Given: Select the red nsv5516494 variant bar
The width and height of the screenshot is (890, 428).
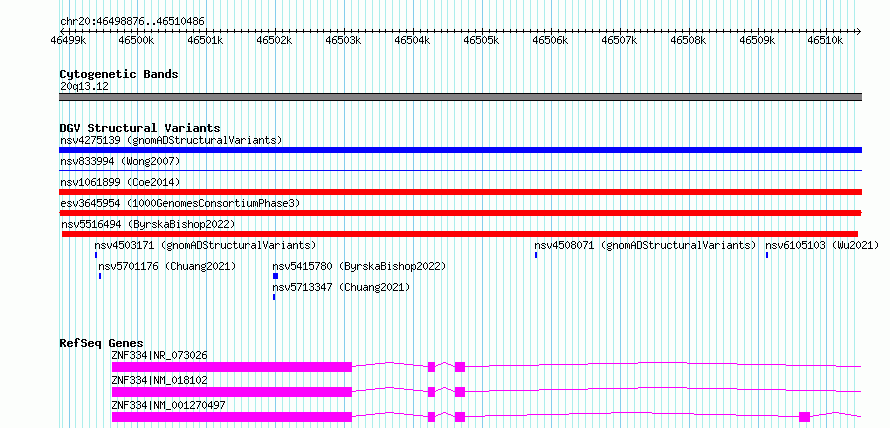Looking at the screenshot, I should (460, 234).
